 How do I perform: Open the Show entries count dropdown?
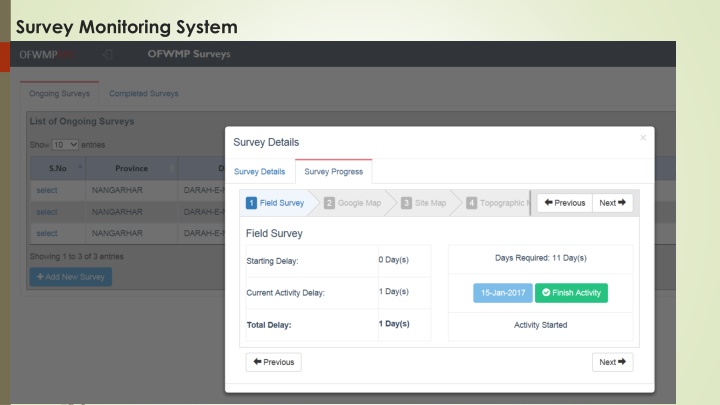click(65, 144)
